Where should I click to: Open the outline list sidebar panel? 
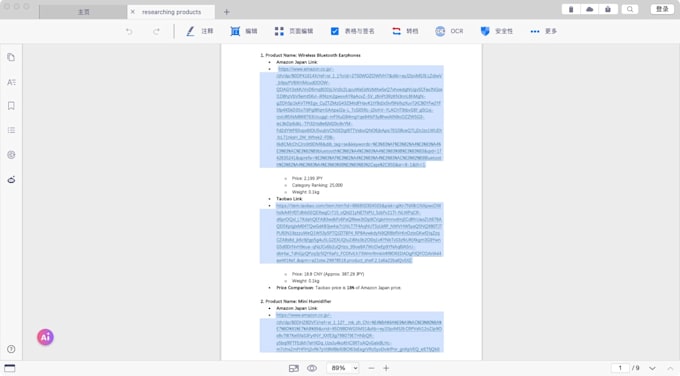11,130
